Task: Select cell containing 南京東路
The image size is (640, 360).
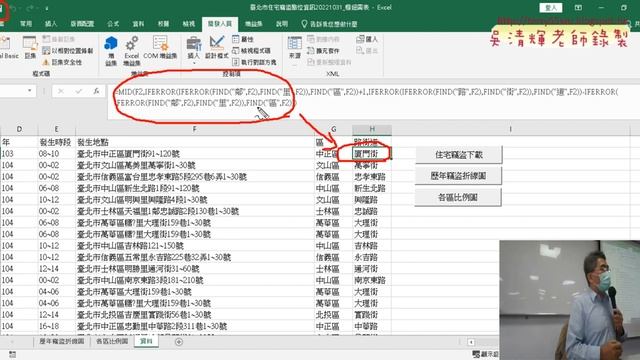Action: 371,280
